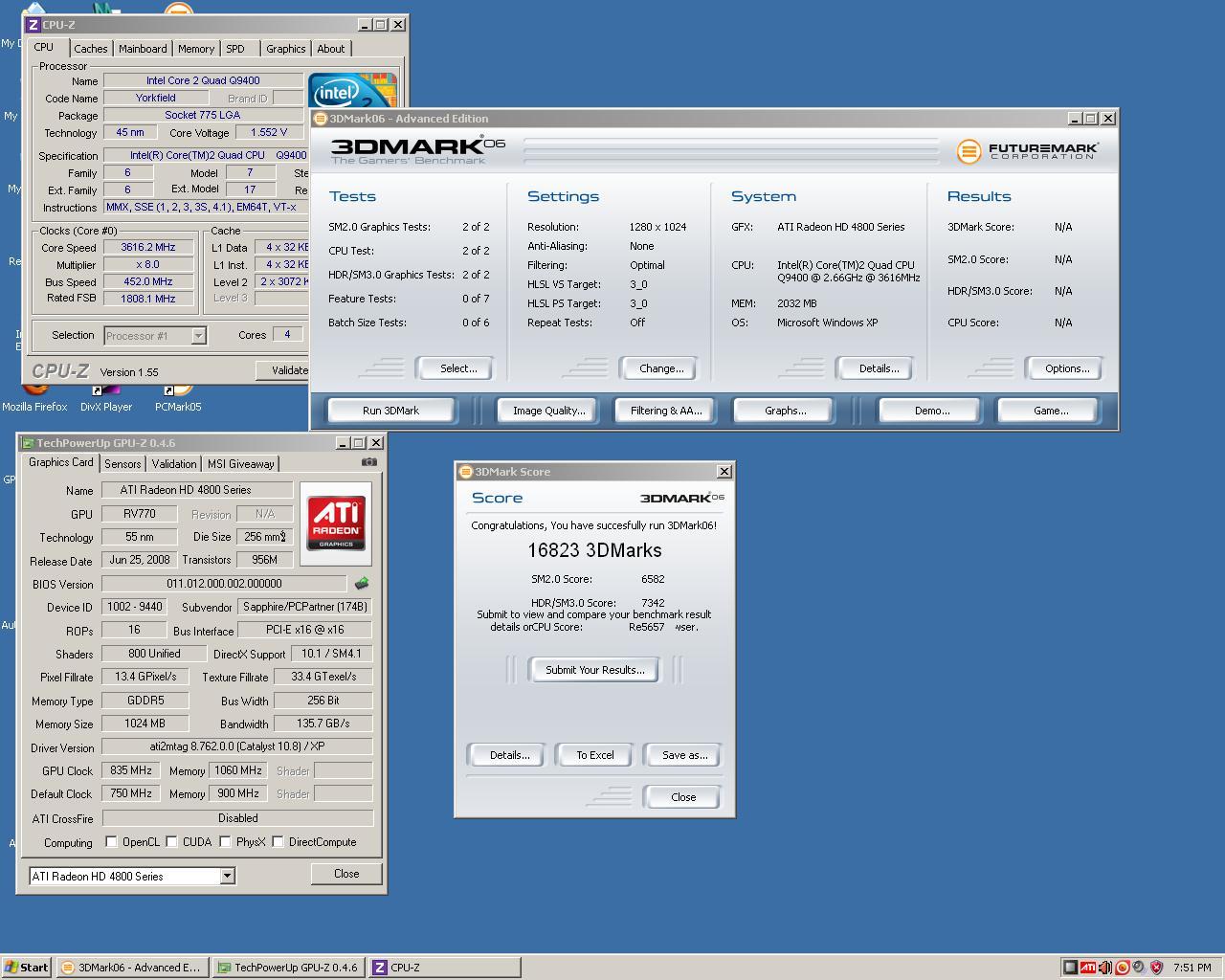
Task: Click the BIOS Version field in GPU-Z
Action: click(x=224, y=584)
